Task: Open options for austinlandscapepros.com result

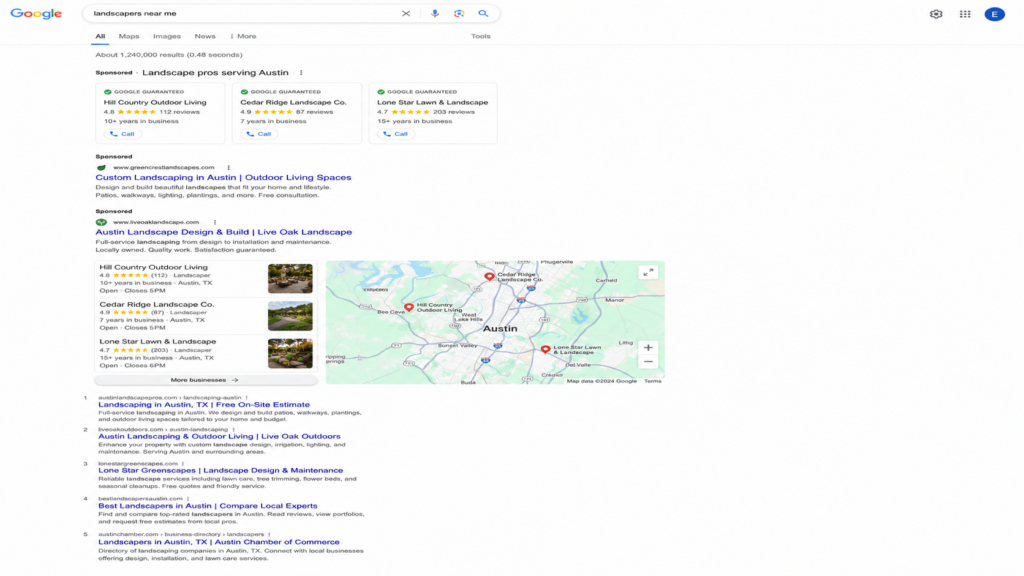Action: pyautogui.click(x=247, y=397)
